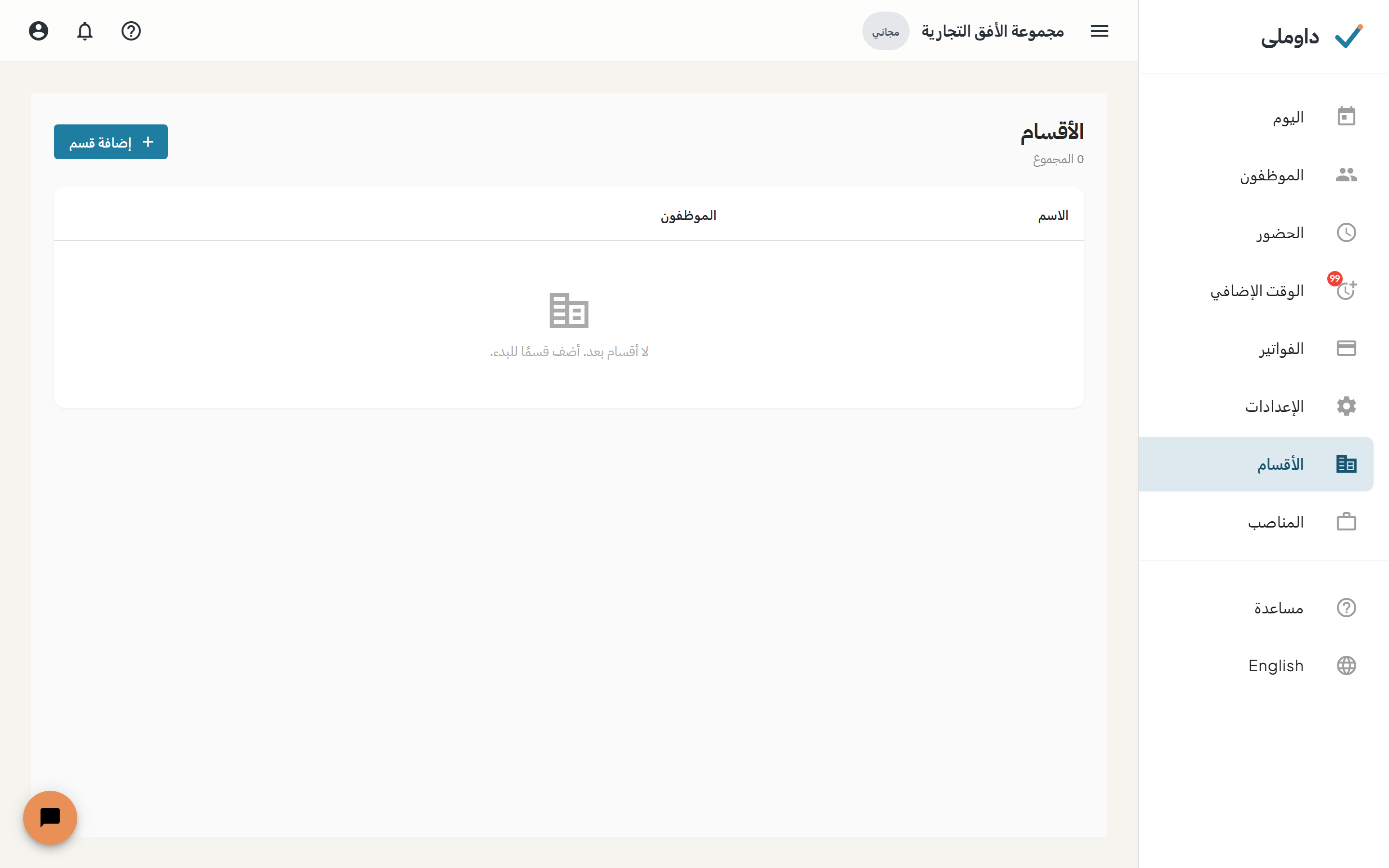Click the help question-mark icon in top bar
The image size is (1389, 868).
131,31
